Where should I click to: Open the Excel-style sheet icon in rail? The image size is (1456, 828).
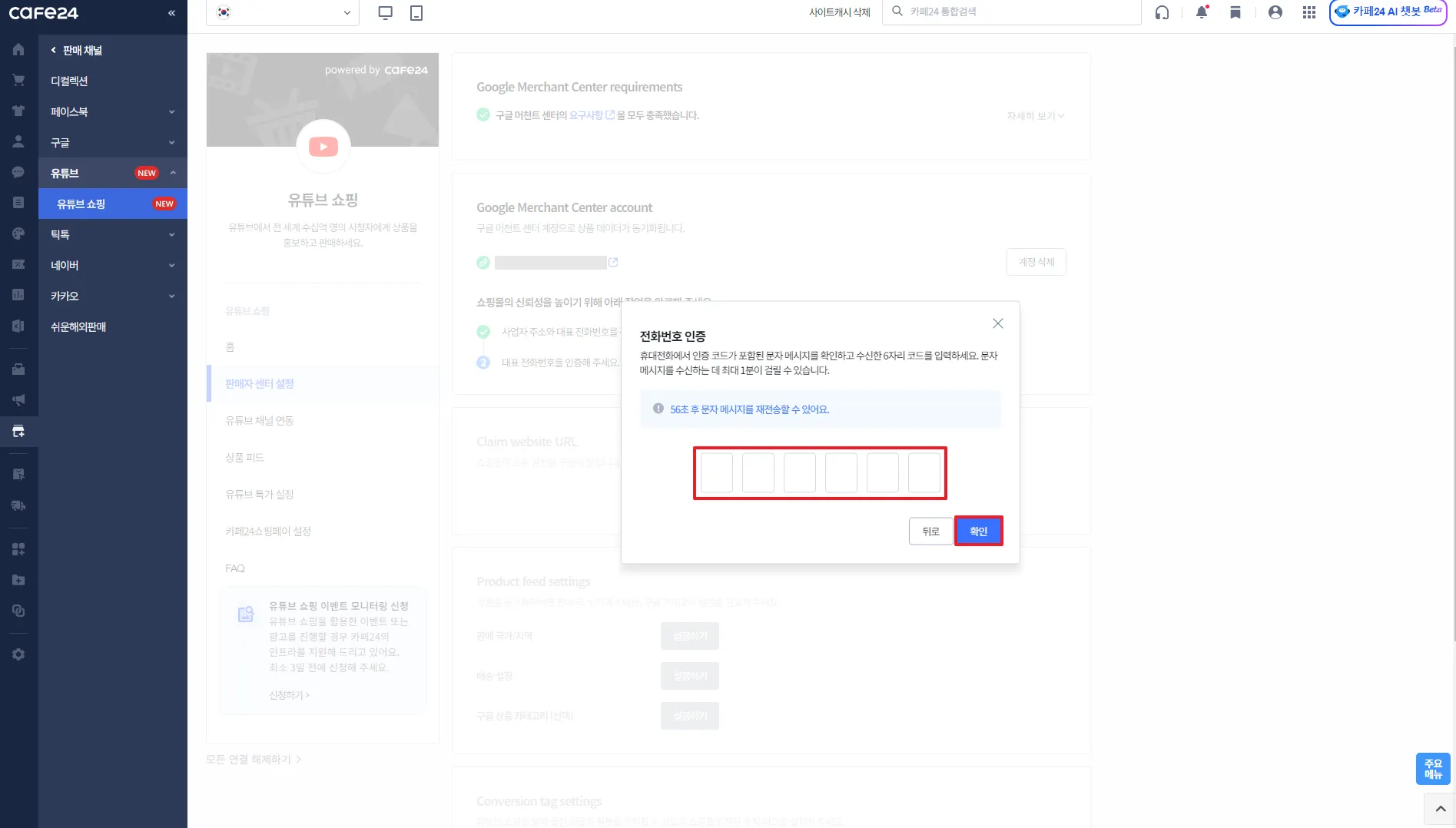point(18,326)
